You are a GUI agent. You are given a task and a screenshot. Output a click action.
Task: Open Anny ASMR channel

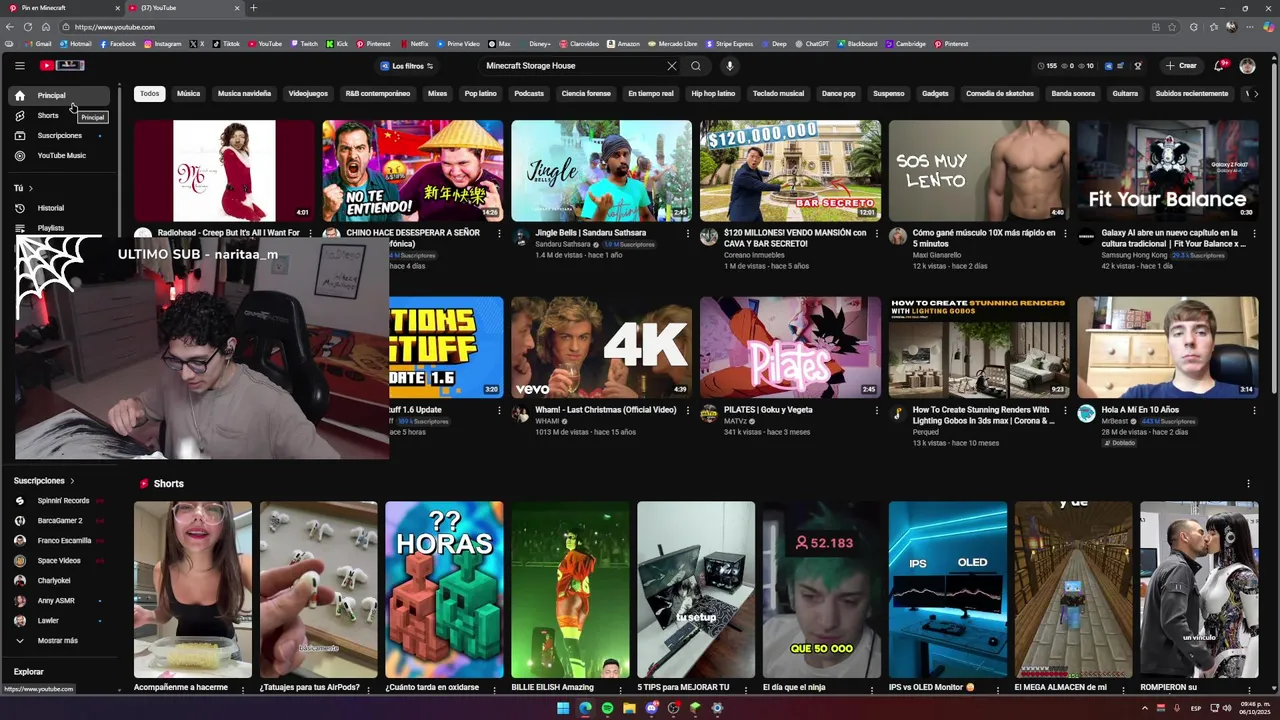click(60, 601)
